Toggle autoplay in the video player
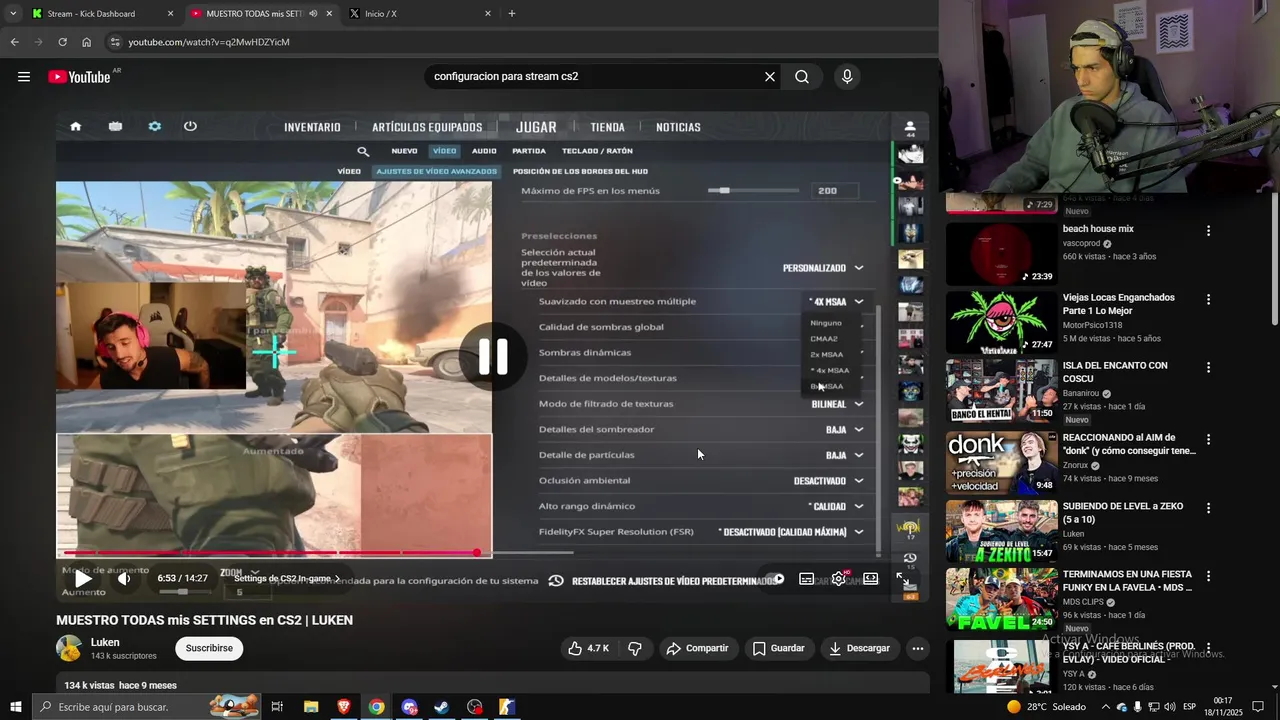Screen dimensions: 1280x720 click(x=774, y=579)
